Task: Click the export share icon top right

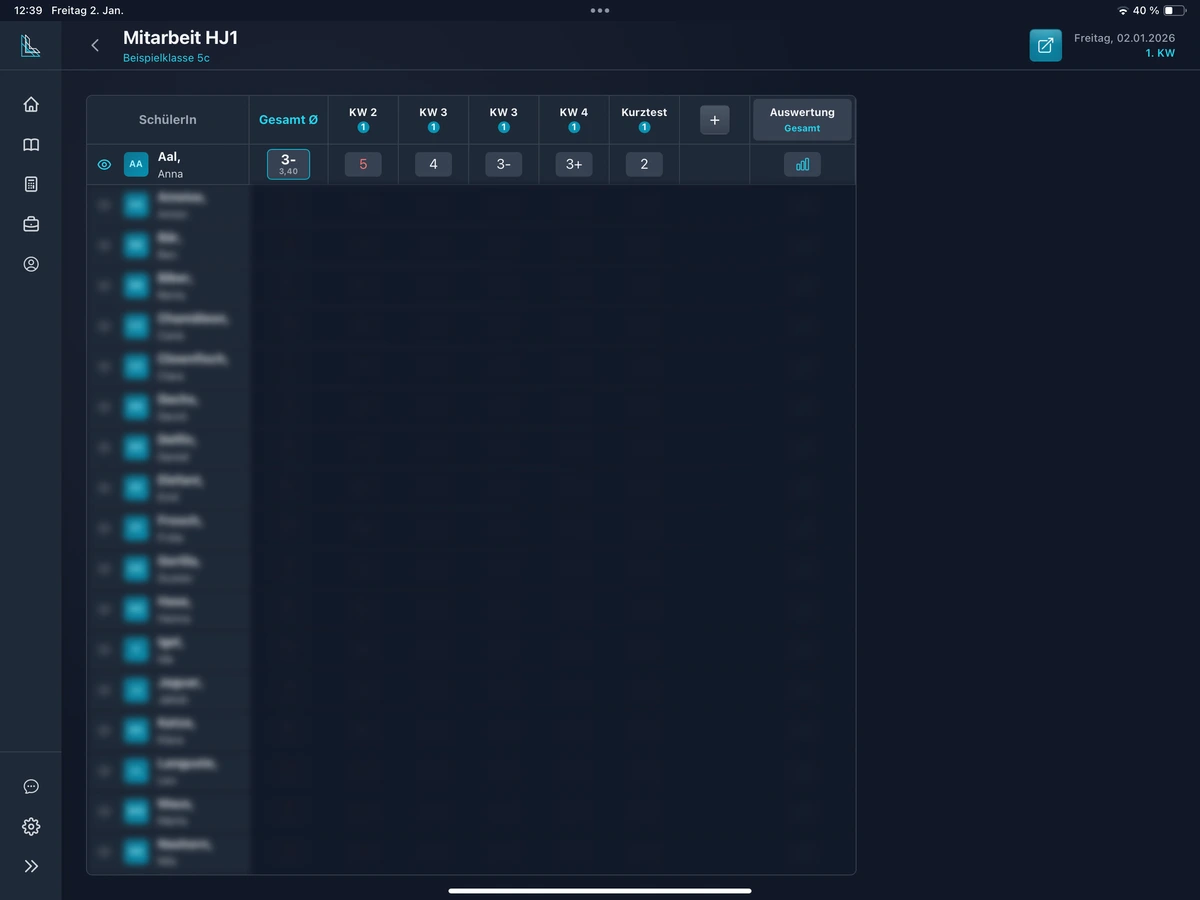Action: (1045, 45)
